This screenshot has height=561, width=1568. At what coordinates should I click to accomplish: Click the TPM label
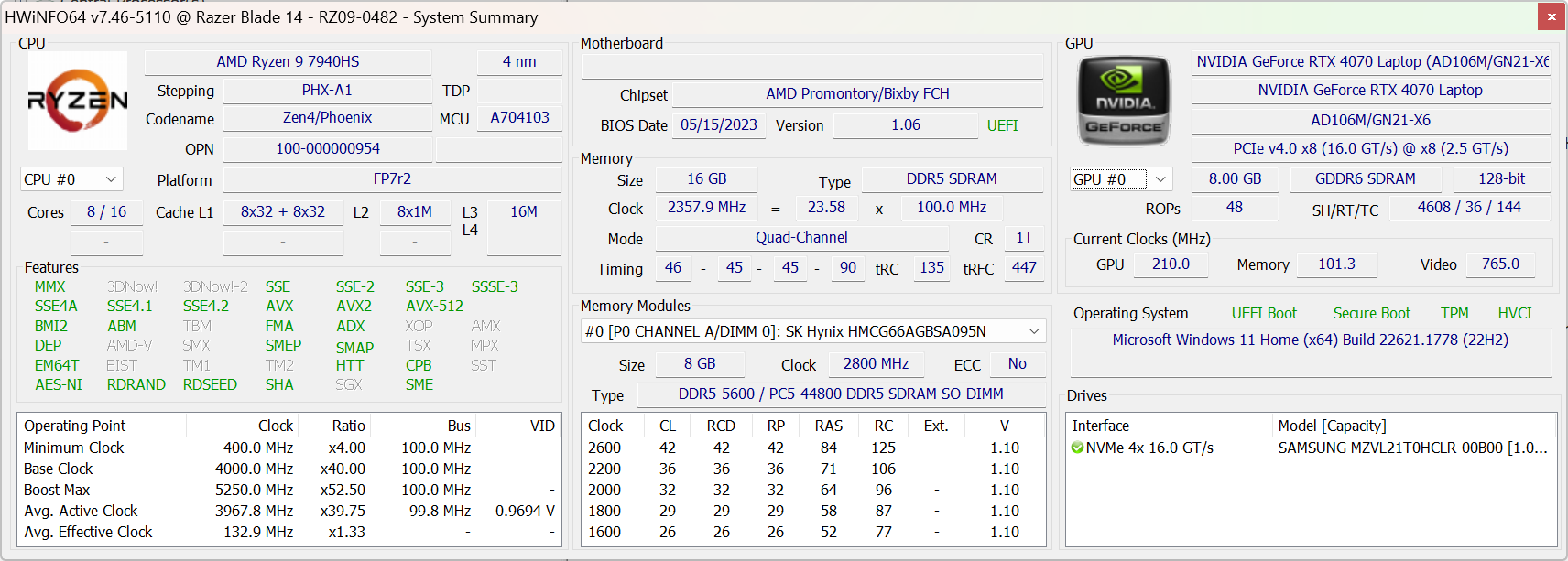(1454, 313)
